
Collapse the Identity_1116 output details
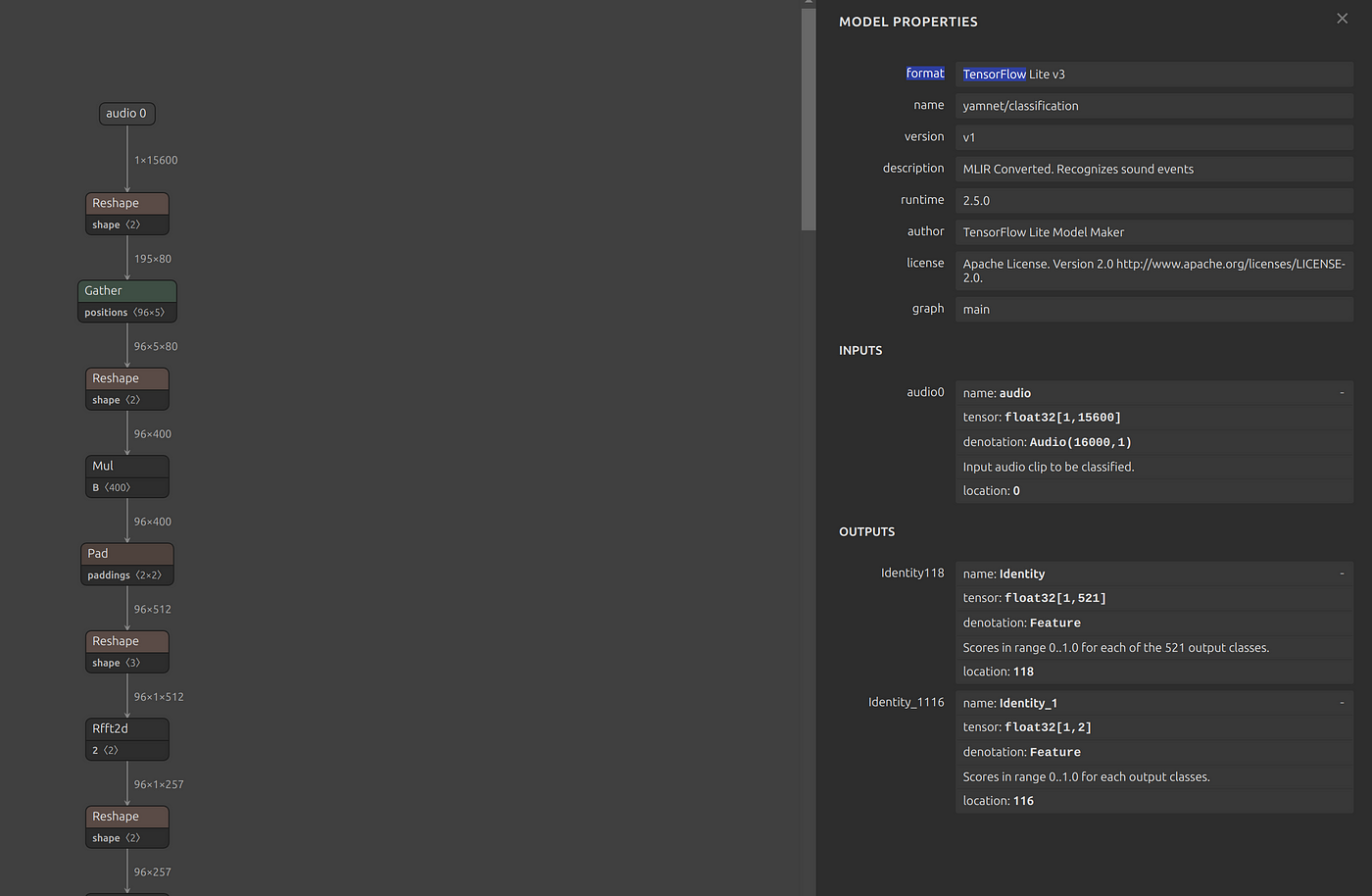pyautogui.click(x=1342, y=703)
